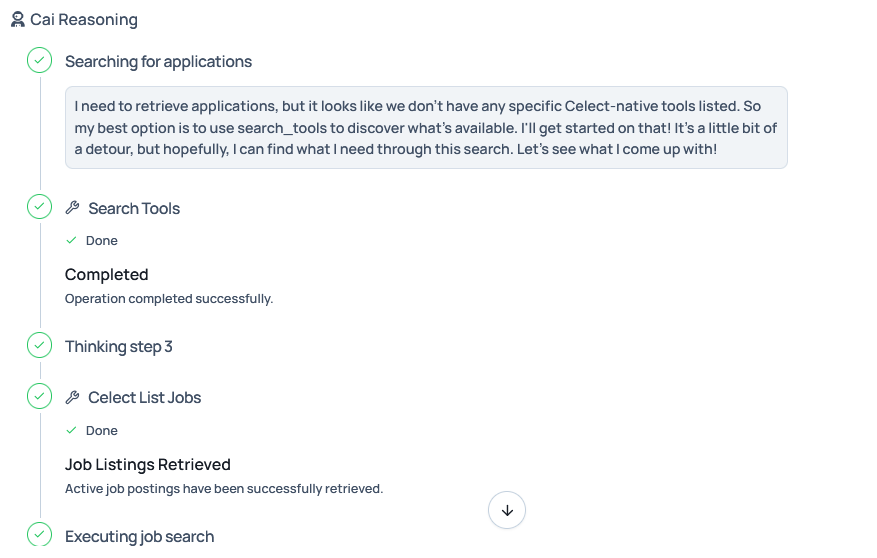Click the Done status under Search Tools
The image size is (877, 558).
[101, 241]
